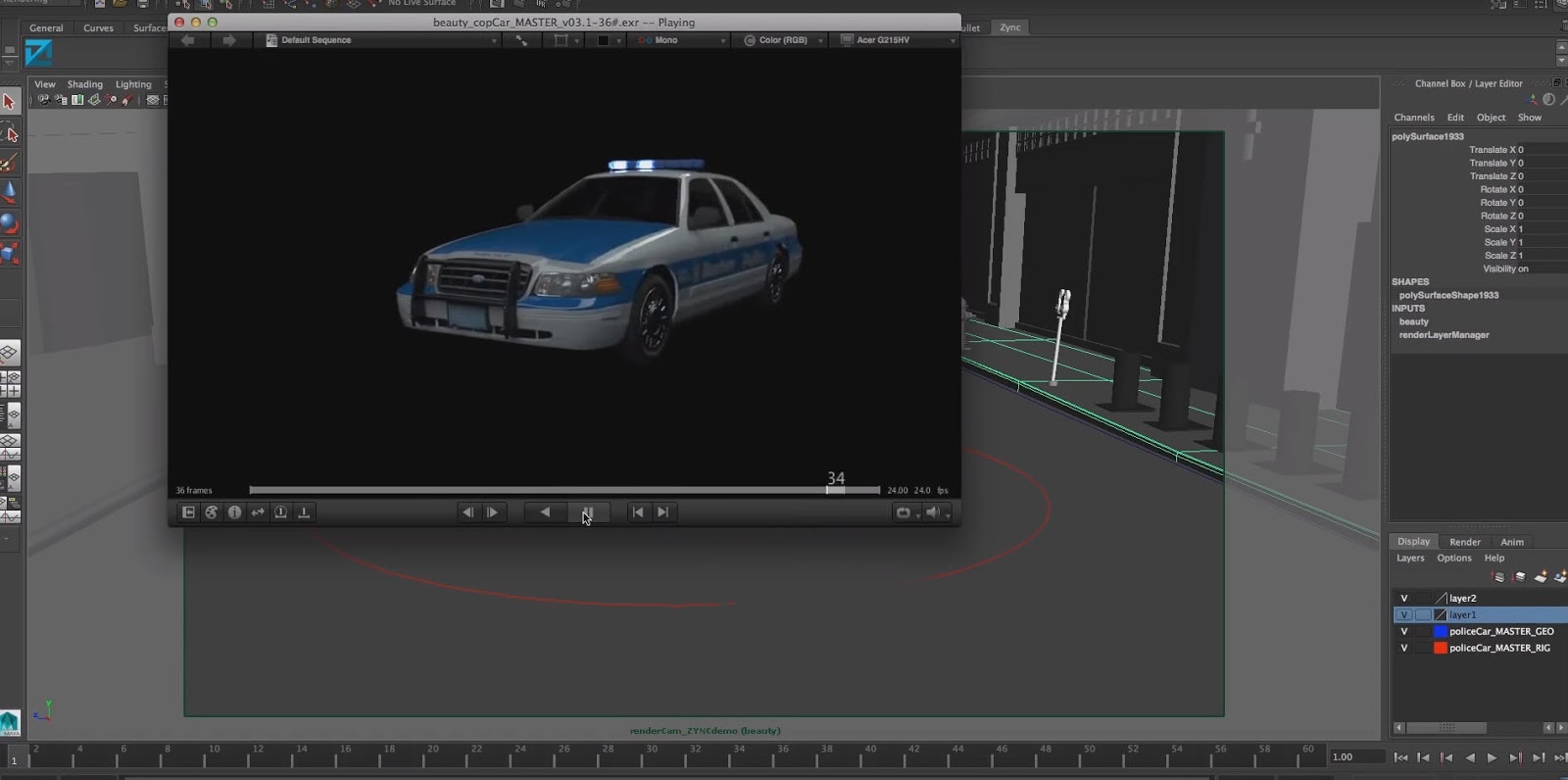Open the Layers menu in Layer Editor

[1410, 559]
